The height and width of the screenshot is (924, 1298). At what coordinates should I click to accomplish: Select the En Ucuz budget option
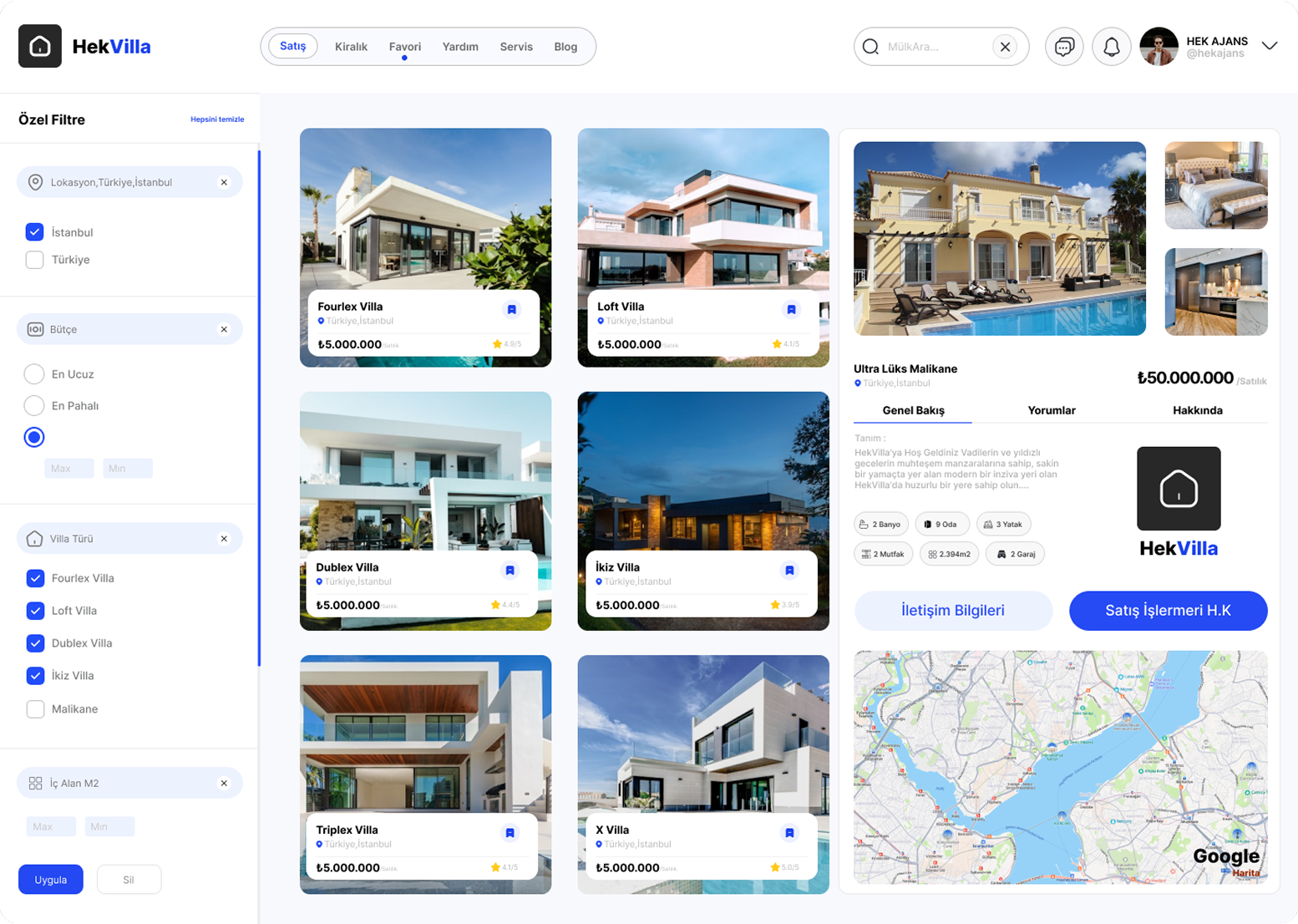coord(34,374)
